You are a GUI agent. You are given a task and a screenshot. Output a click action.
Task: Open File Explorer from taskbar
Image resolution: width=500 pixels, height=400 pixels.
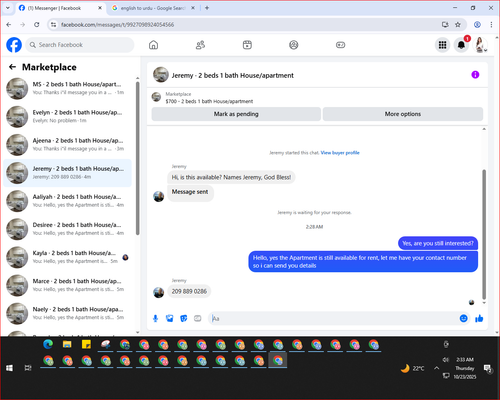(x=67, y=344)
